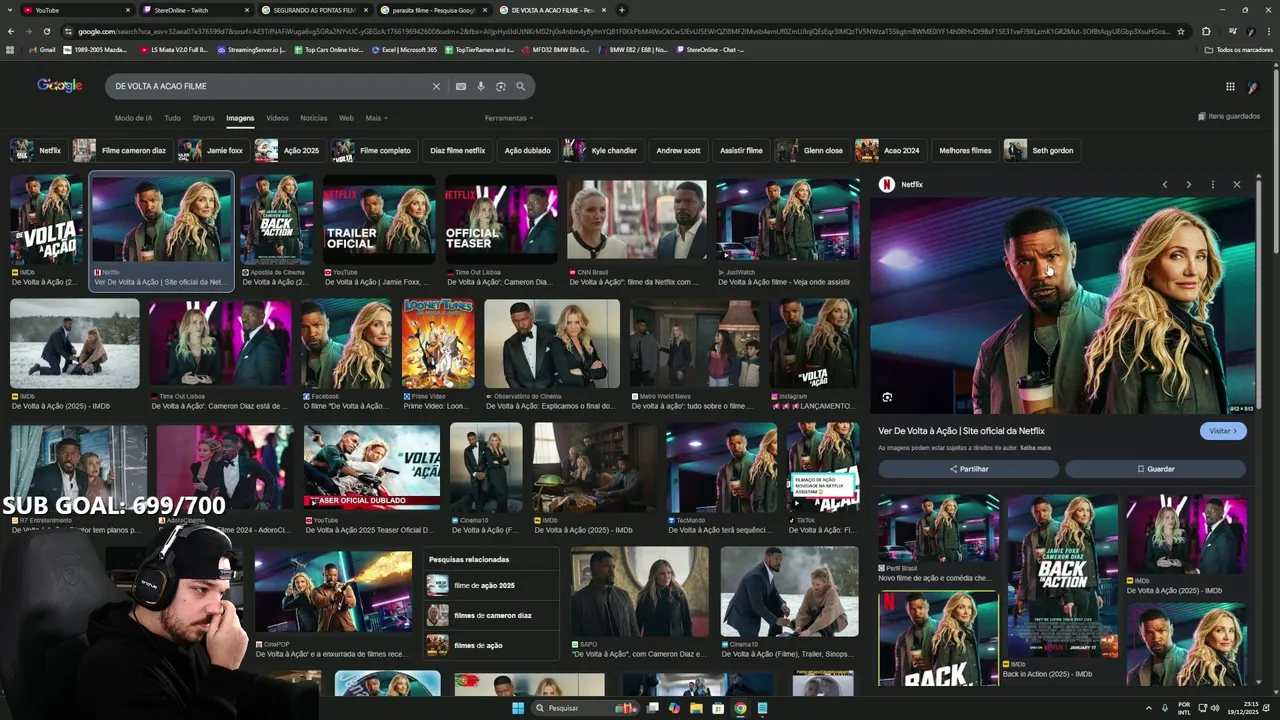Screen dimensions: 1280x720
Task: Bookmark this page with the star icon
Action: (1181, 31)
